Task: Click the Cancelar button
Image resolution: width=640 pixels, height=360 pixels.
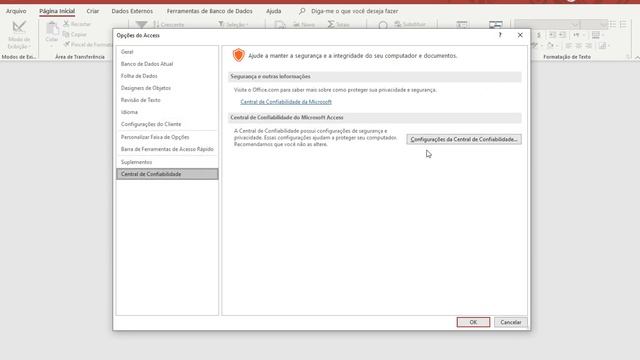Action: point(511,322)
